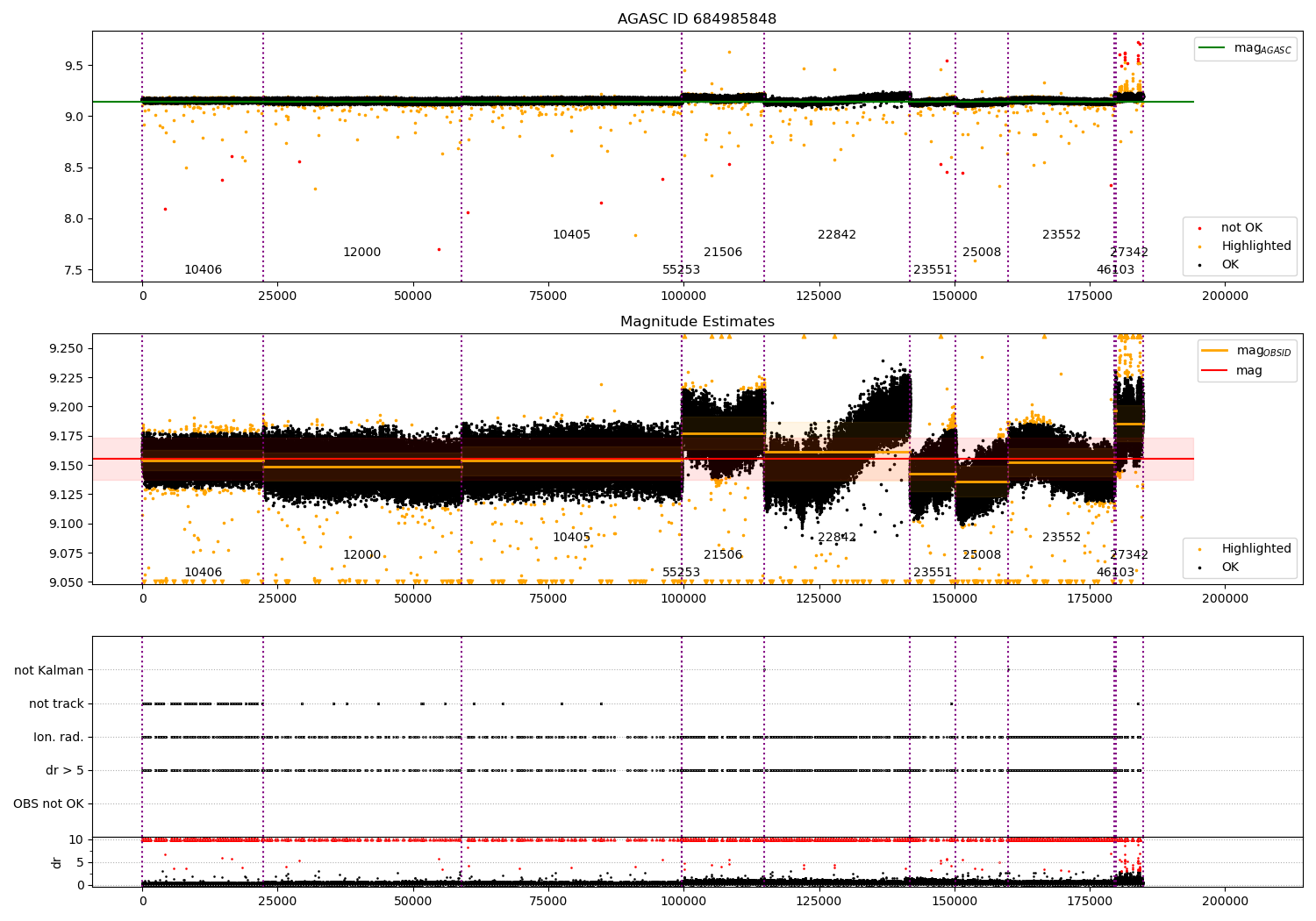Click the 150000 x-tick under Magnitude Estimates plot
Screen dimensions: 1316x921
pyautogui.click(x=954, y=599)
